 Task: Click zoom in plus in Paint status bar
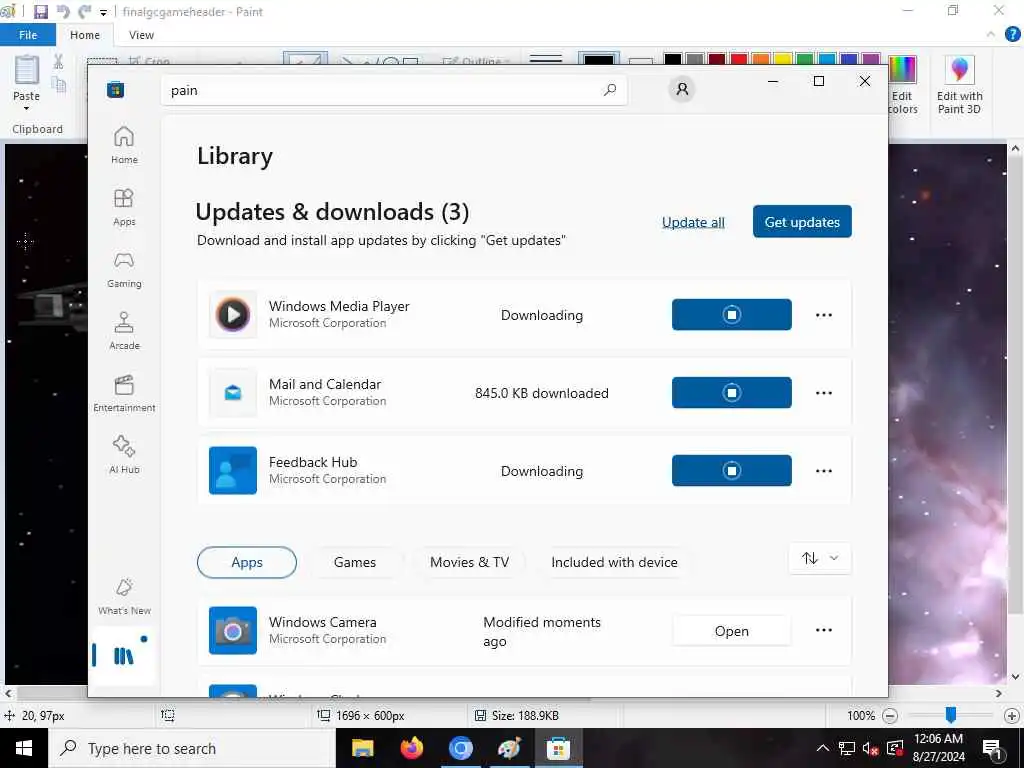pos(1012,716)
